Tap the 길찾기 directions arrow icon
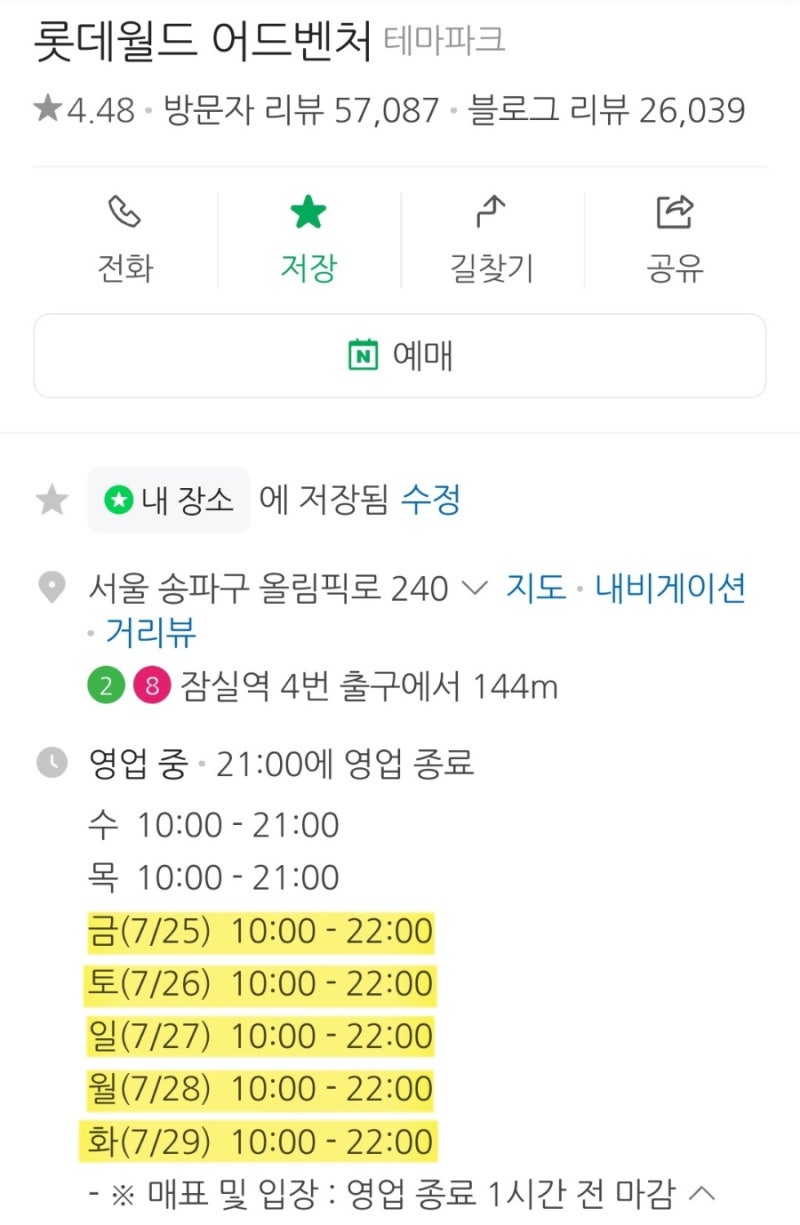This screenshot has width=800, height=1225. tap(490, 211)
